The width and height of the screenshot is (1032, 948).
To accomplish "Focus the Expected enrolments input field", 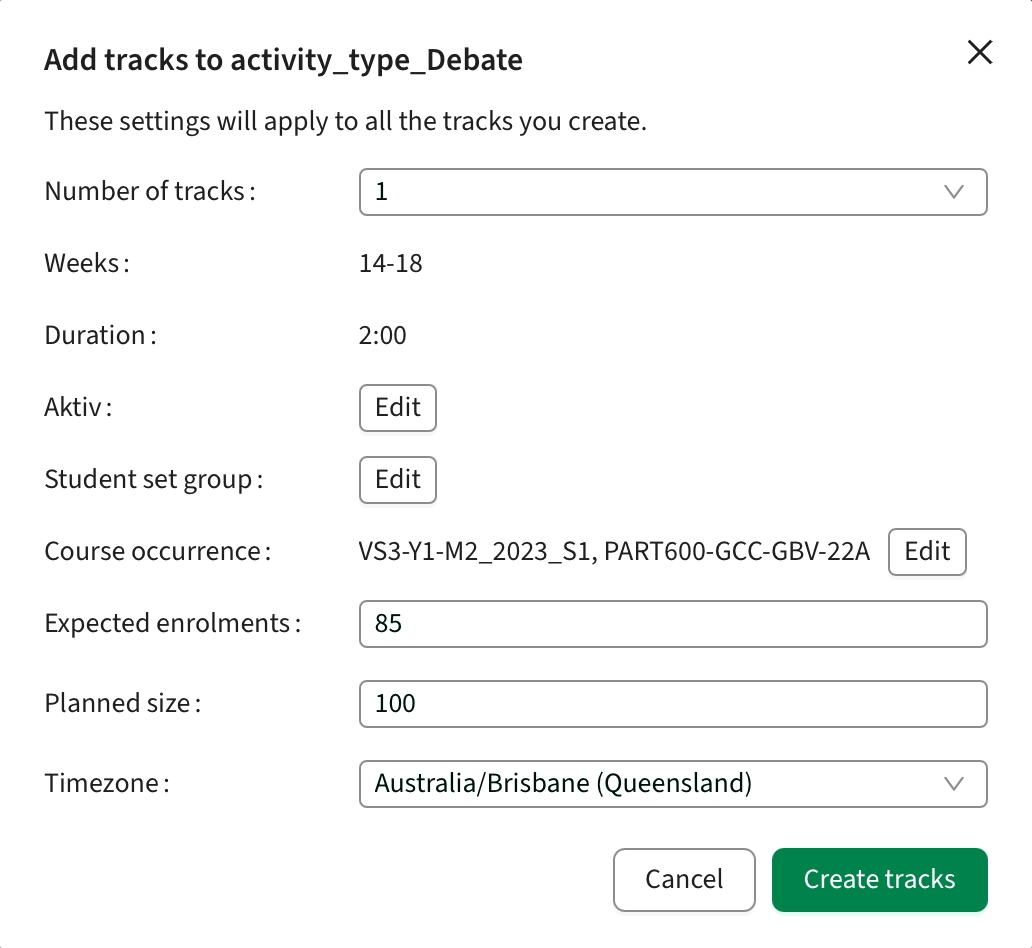I will pyautogui.click(x=672, y=624).
